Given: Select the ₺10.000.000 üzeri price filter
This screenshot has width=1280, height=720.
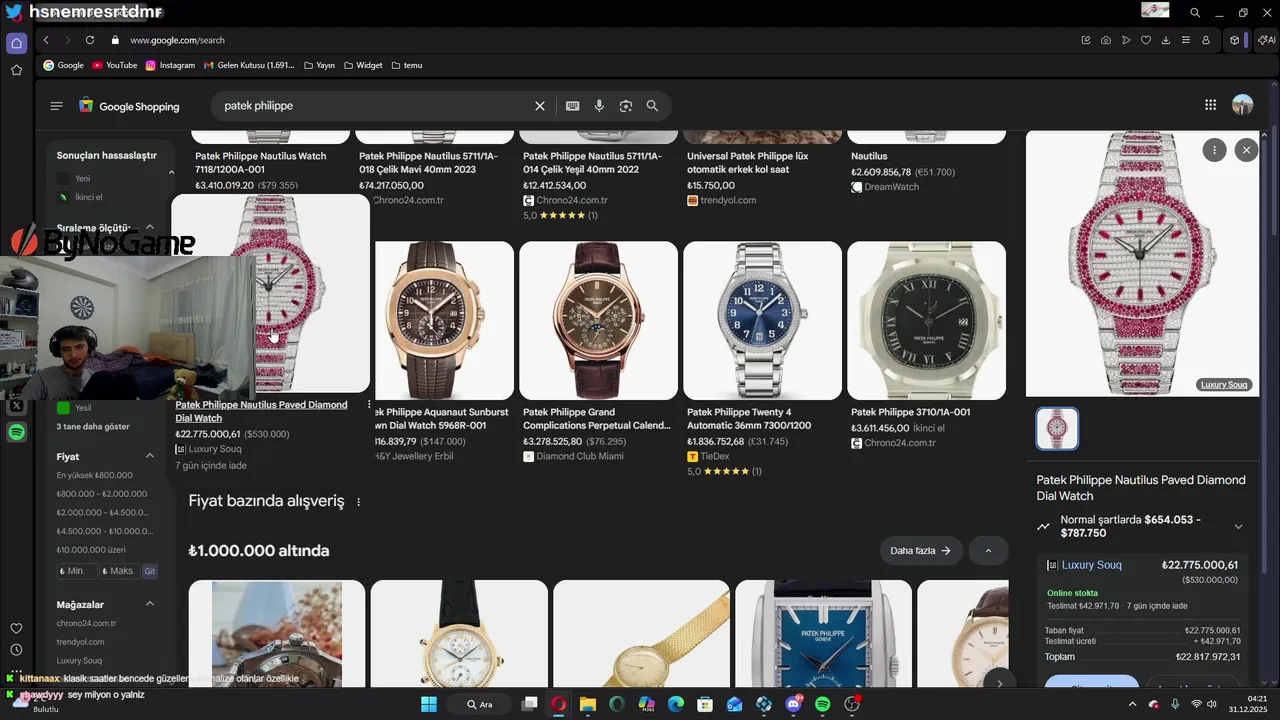Looking at the screenshot, I should [91, 550].
